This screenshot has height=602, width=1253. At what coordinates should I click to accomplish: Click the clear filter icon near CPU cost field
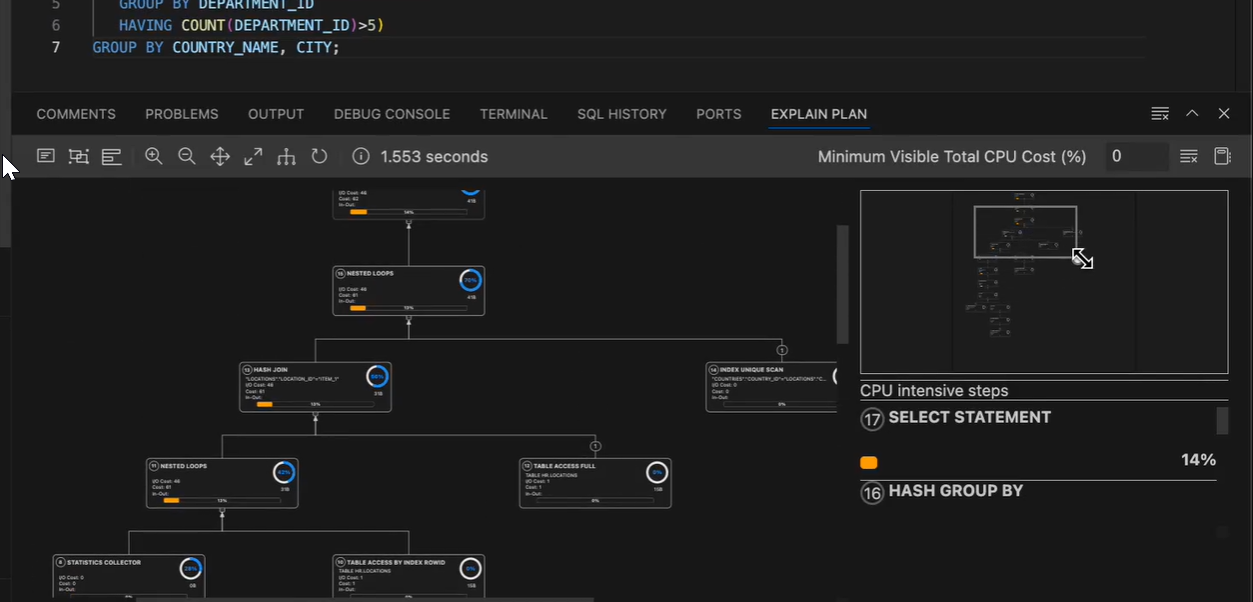[x=1188, y=156]
